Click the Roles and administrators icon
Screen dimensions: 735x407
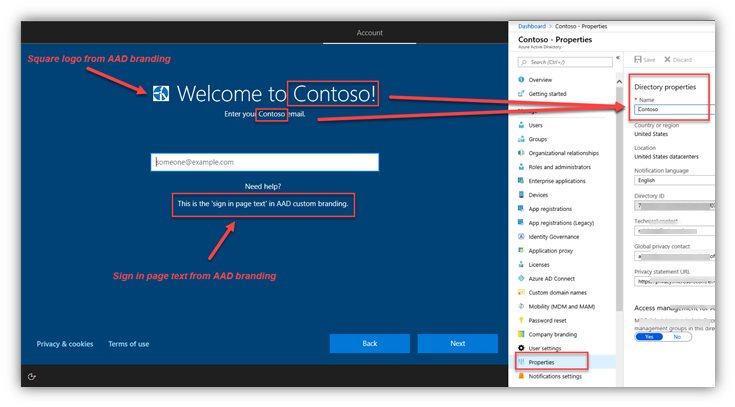click(521, 167)
